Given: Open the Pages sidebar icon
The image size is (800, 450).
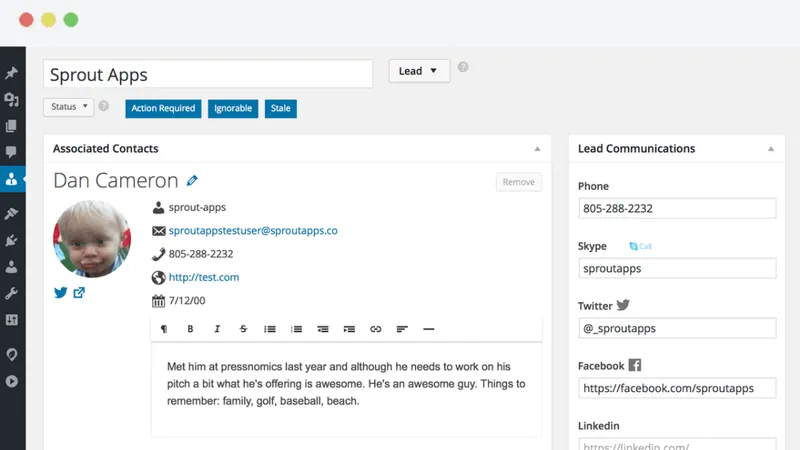Looking at the screenshot, I should click(11, 126).
